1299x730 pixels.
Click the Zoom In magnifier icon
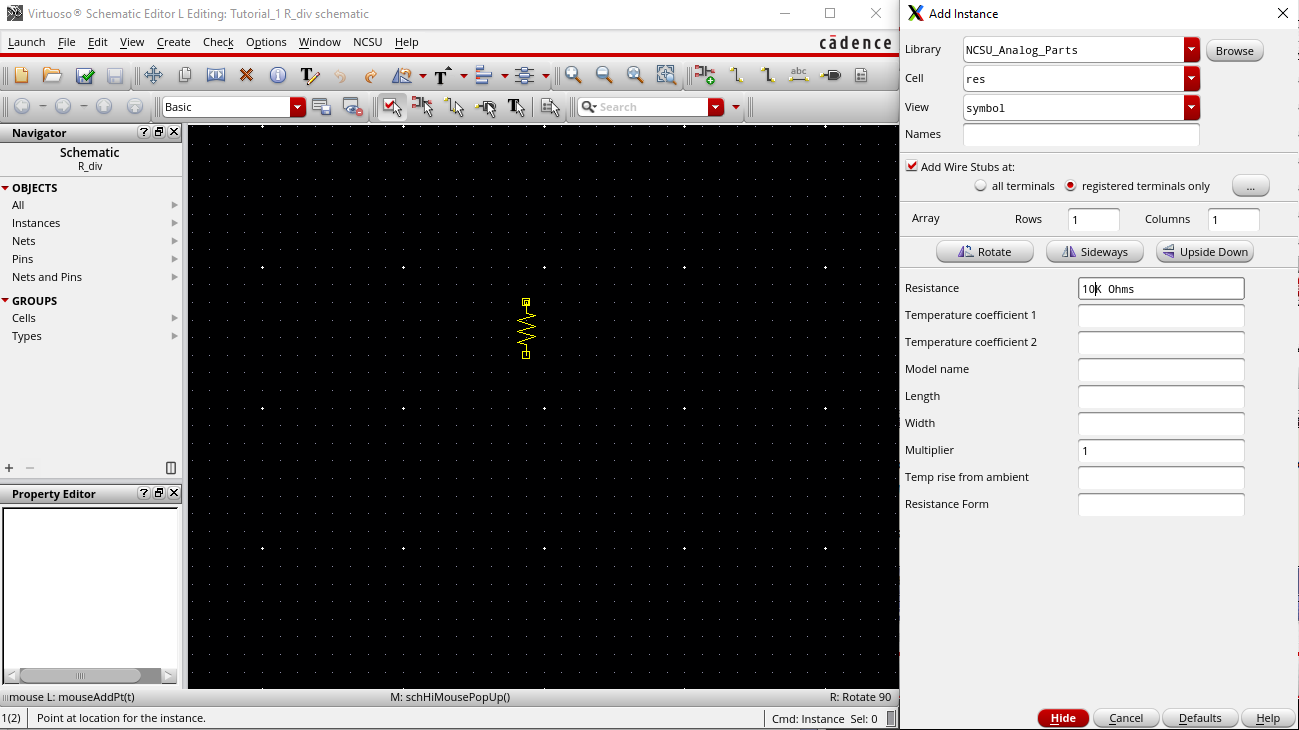573,75
